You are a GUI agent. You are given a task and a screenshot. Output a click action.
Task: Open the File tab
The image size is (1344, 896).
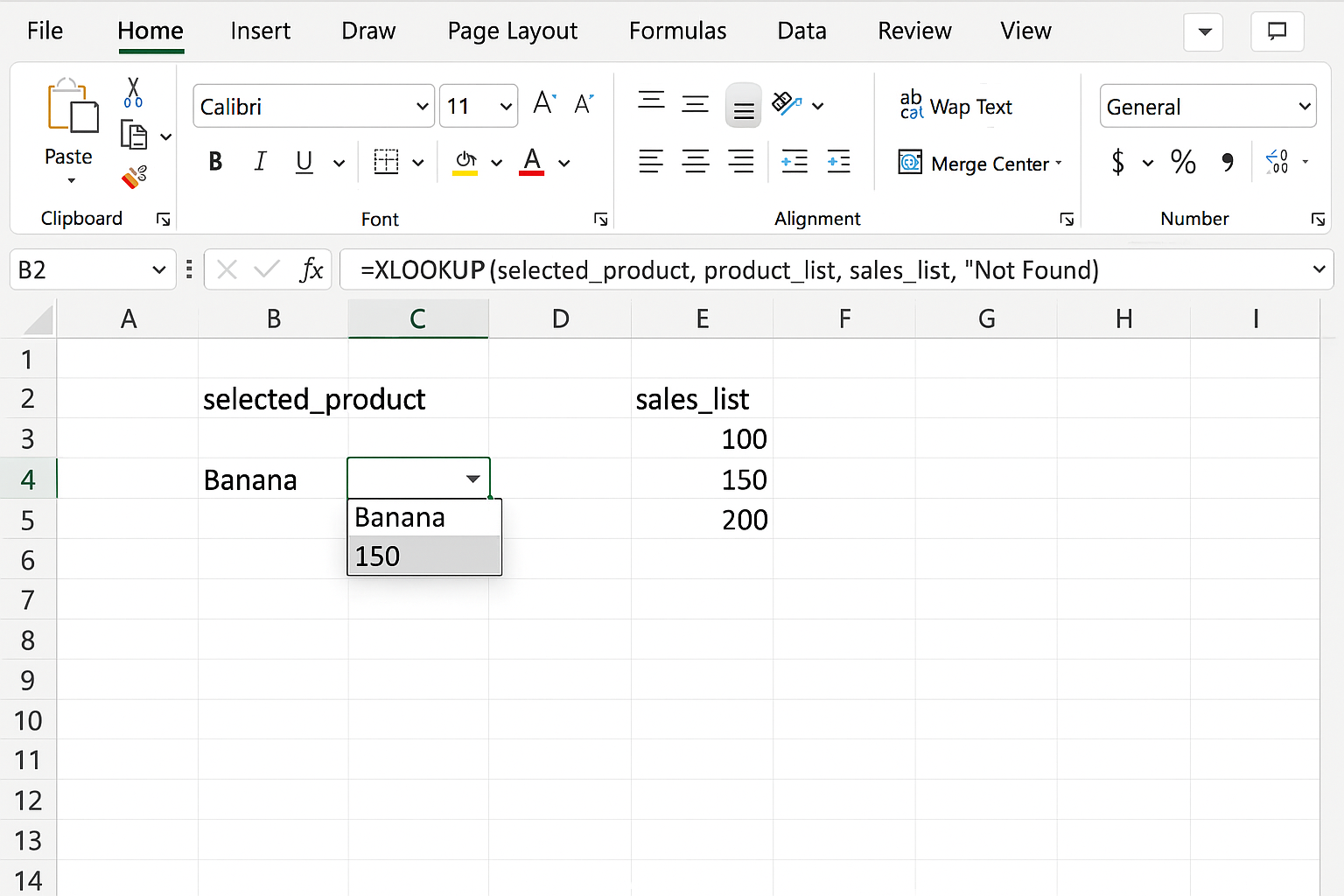45,31
